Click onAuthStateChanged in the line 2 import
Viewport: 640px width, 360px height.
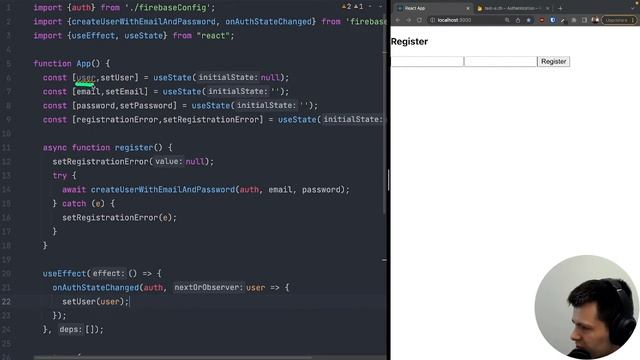click(x=268, y=22)
